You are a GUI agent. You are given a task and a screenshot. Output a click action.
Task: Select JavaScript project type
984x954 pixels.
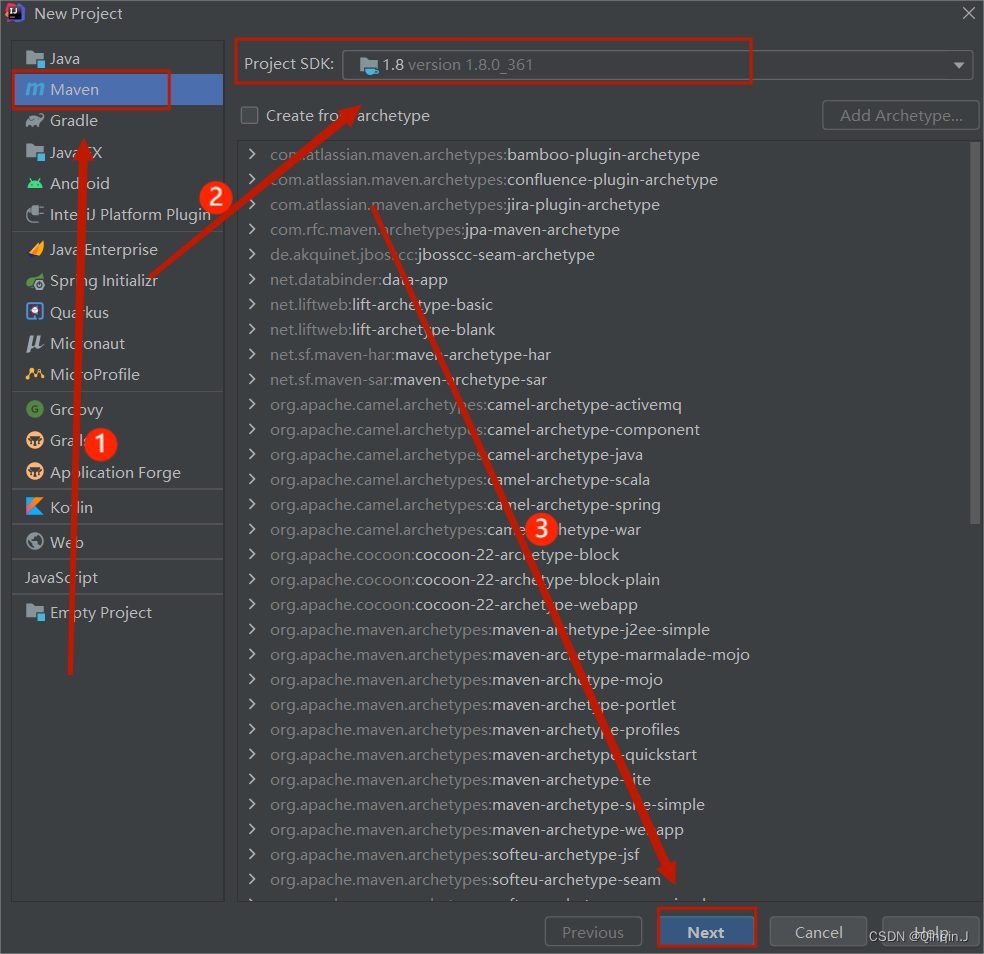click(117, 577)
